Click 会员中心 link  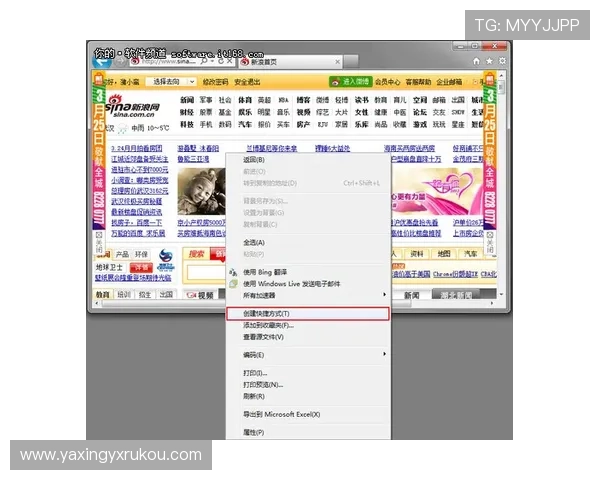click(387, 82)
